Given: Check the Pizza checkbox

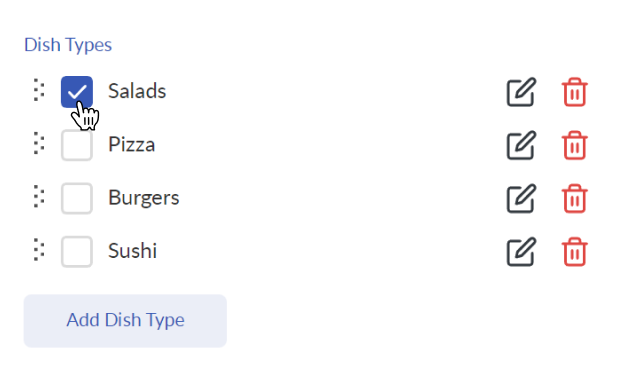Looking at the screenshot, I should coord(77,145).
